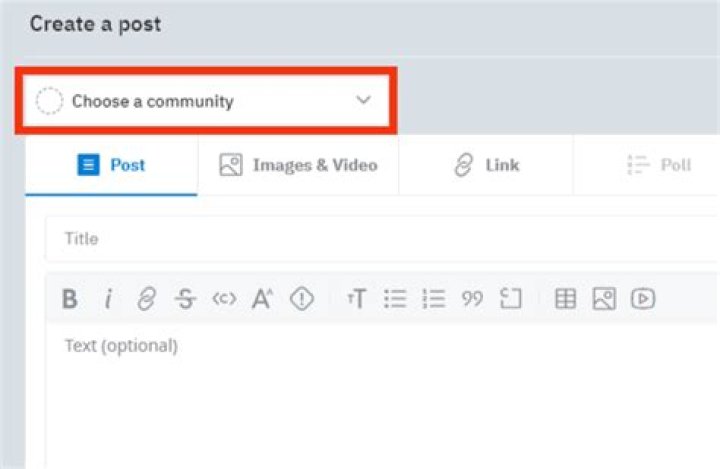Insert a hyperlink using the toolbar link icon
720x469 pixels.
(x=147, y=298)
